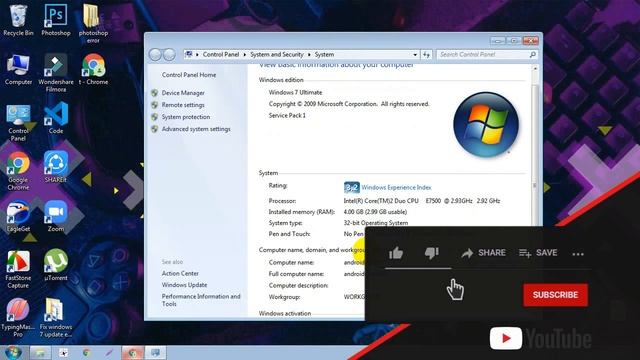Click the Windows Start button
640x360 pixels.
13,352
